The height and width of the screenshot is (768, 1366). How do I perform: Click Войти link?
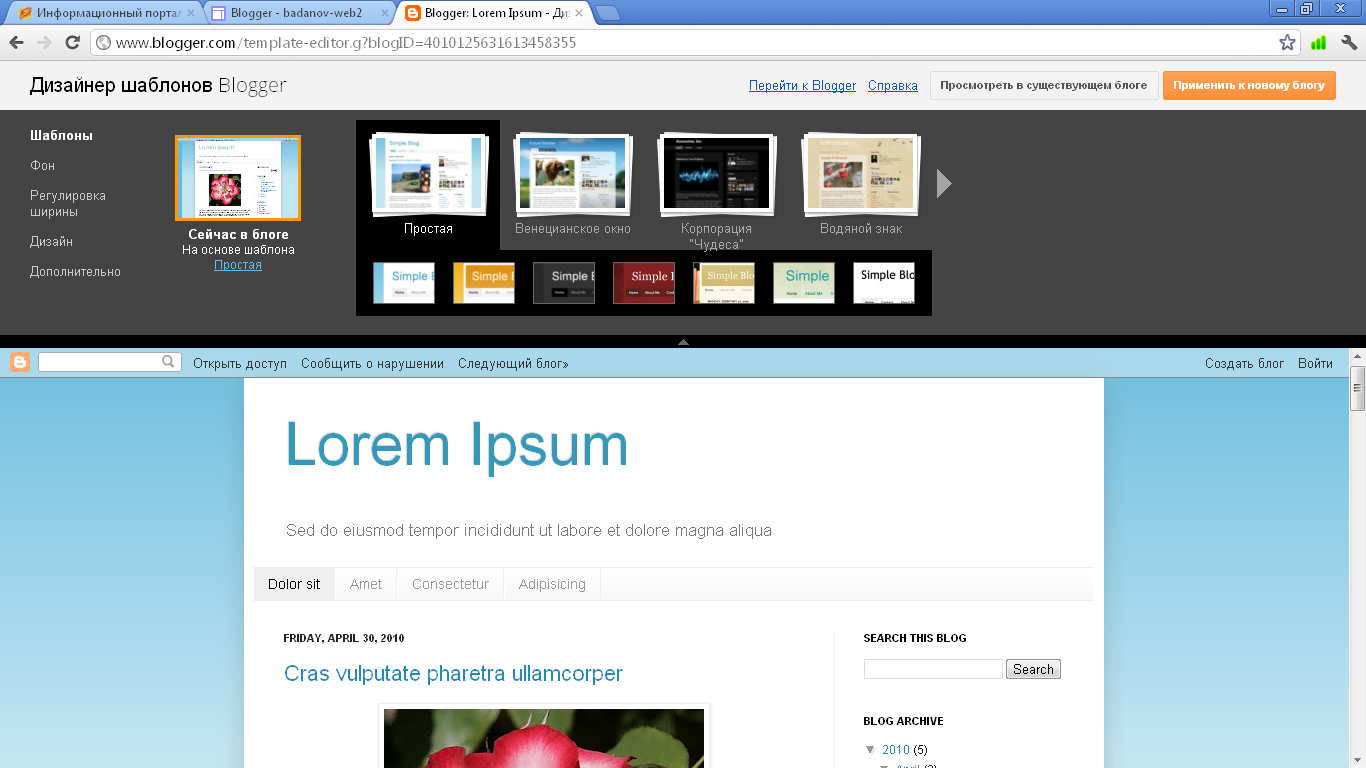pos(1315,363)
